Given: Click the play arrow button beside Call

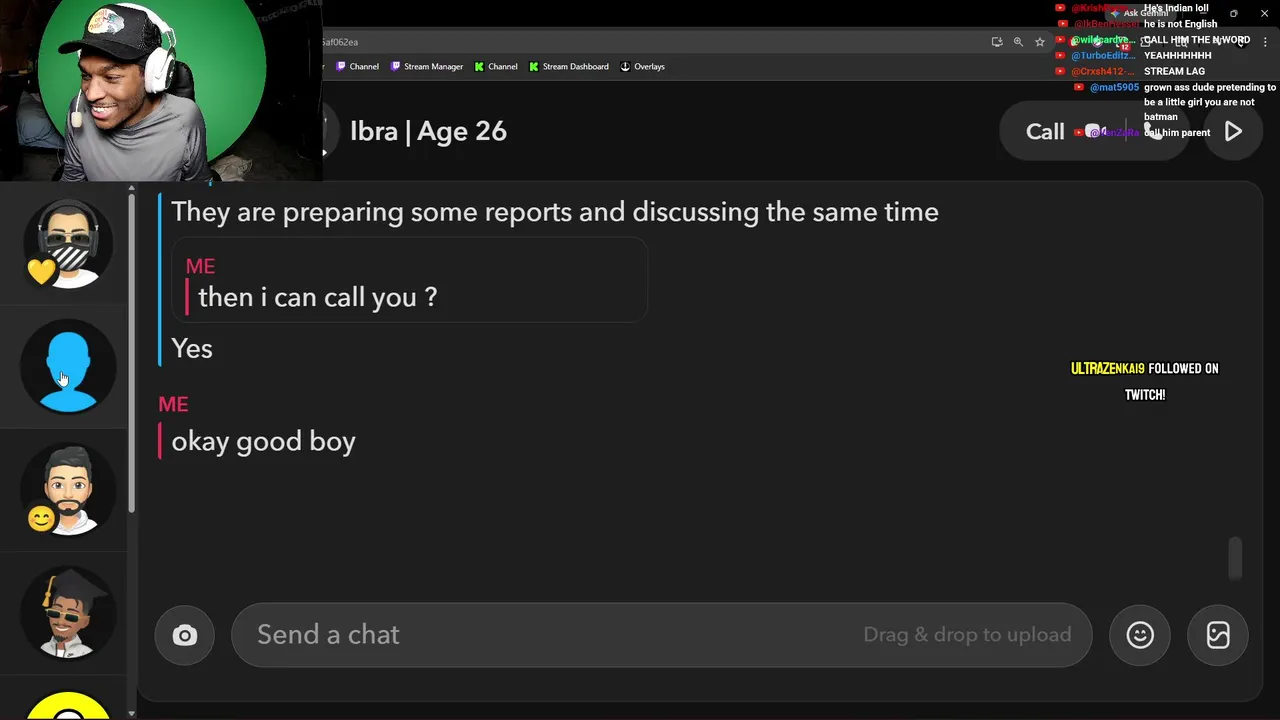Looking at the screenshot, I should 1233,132.
